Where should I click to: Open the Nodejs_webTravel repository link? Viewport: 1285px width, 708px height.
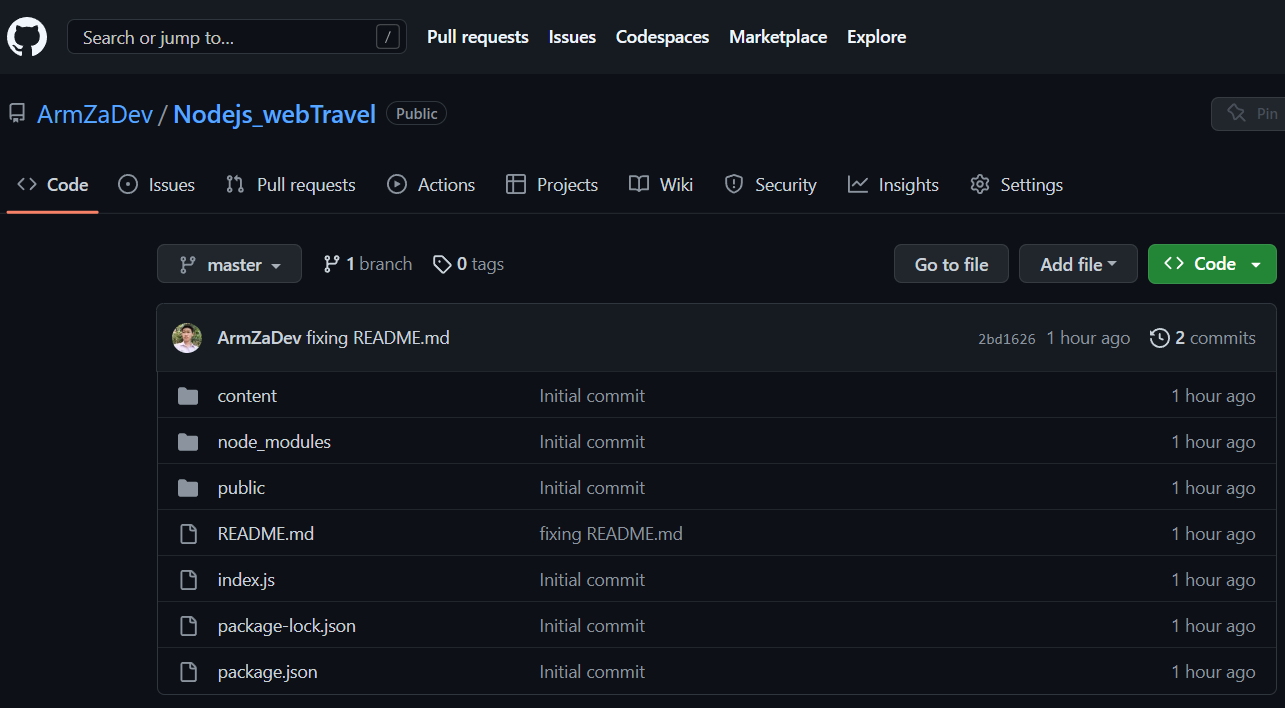[x=274, y=114]
